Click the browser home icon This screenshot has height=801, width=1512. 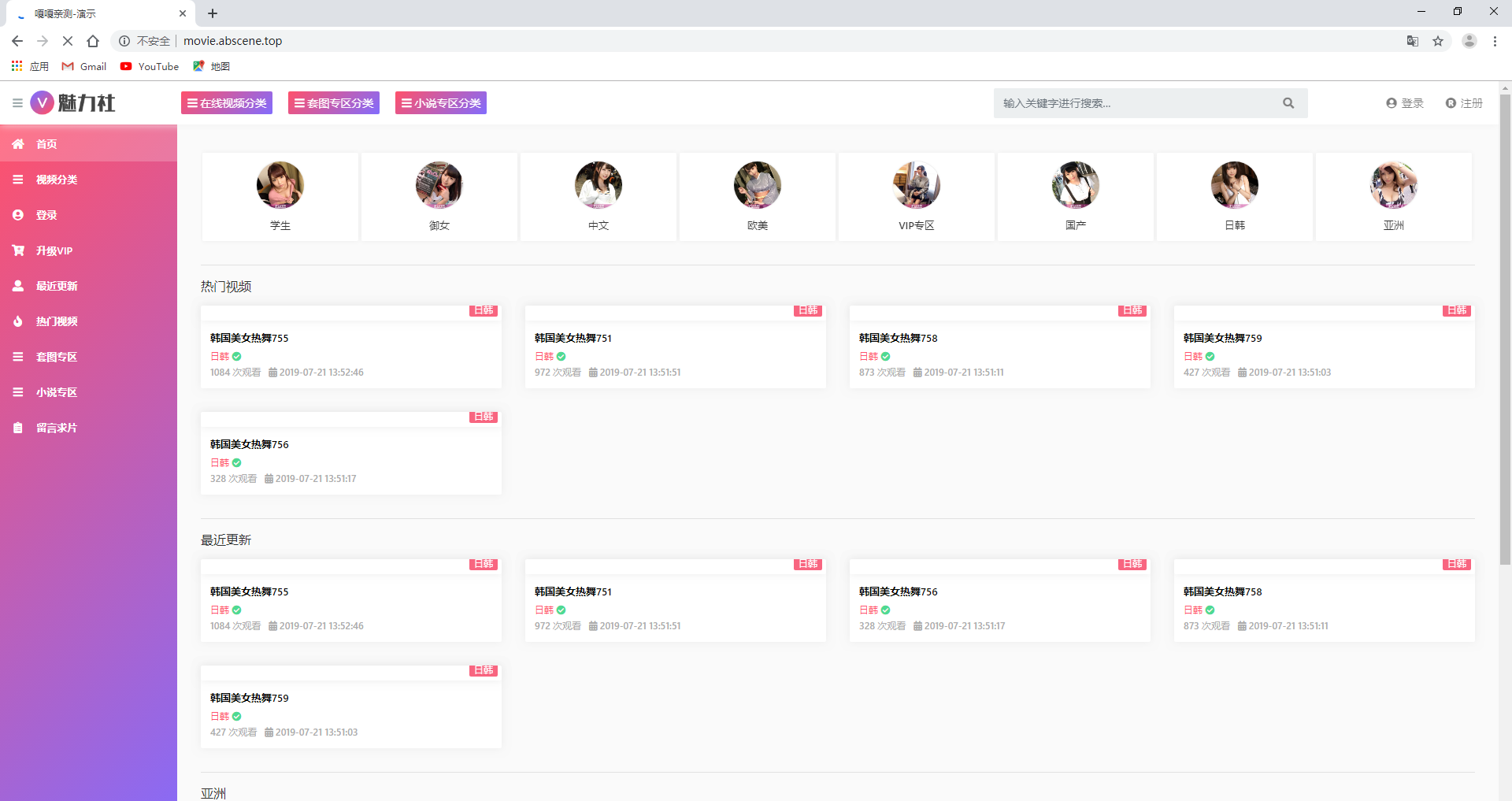pos(93,41)
